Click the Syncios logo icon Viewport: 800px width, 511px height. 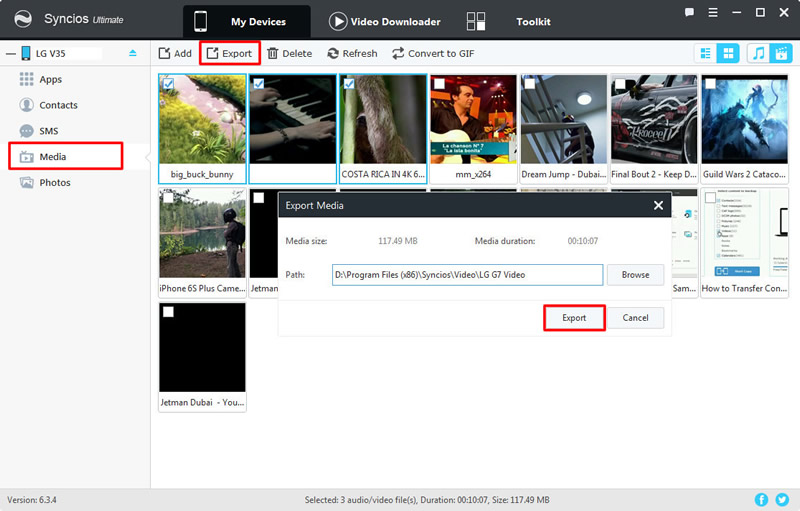coord(23,19)
